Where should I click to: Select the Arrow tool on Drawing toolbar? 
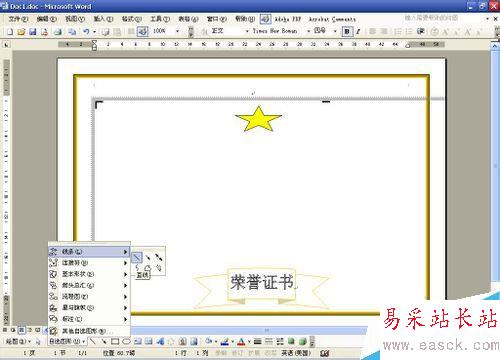104,341
